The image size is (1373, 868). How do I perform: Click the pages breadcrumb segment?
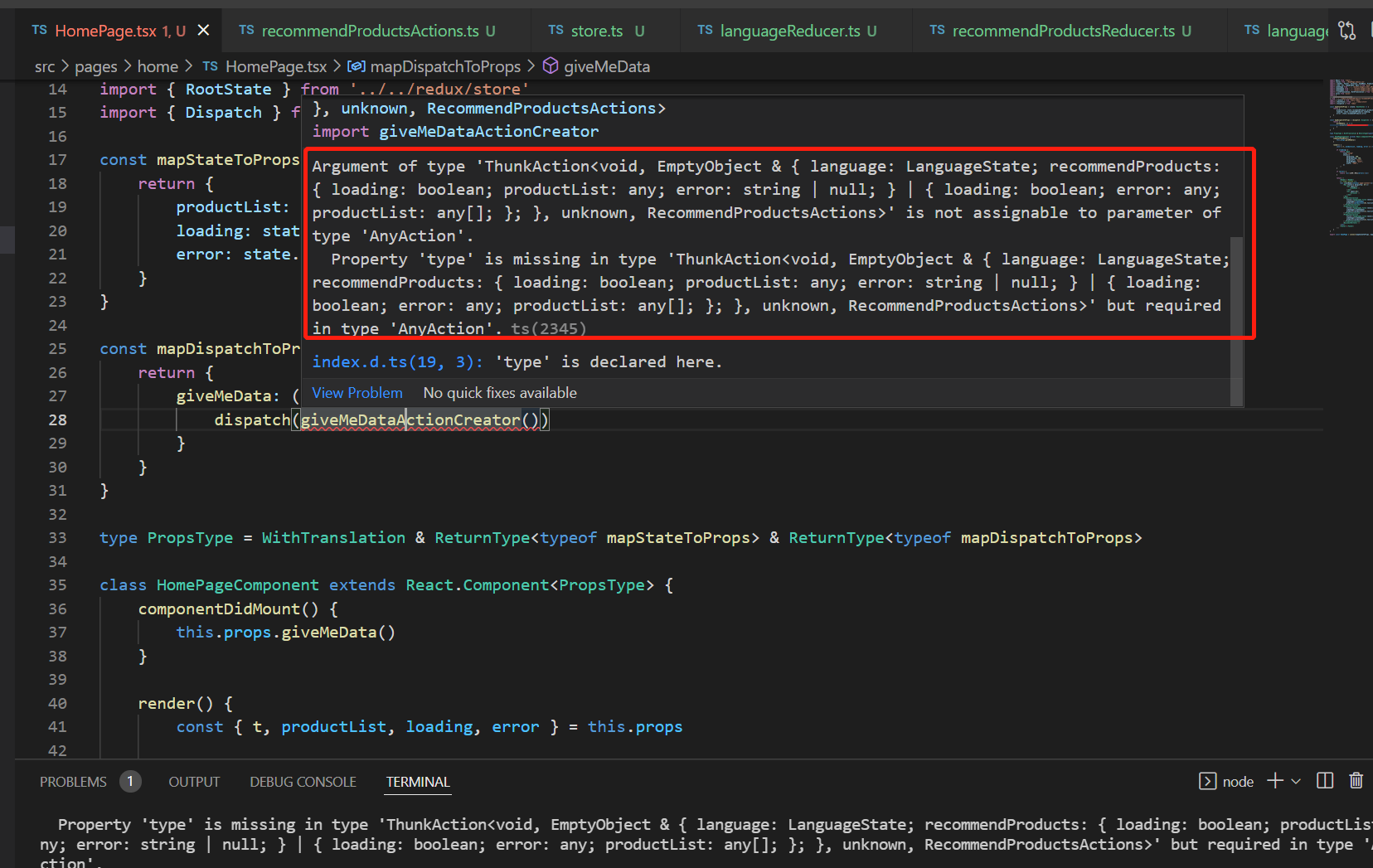pyautogui.click(x=96, y=66)
